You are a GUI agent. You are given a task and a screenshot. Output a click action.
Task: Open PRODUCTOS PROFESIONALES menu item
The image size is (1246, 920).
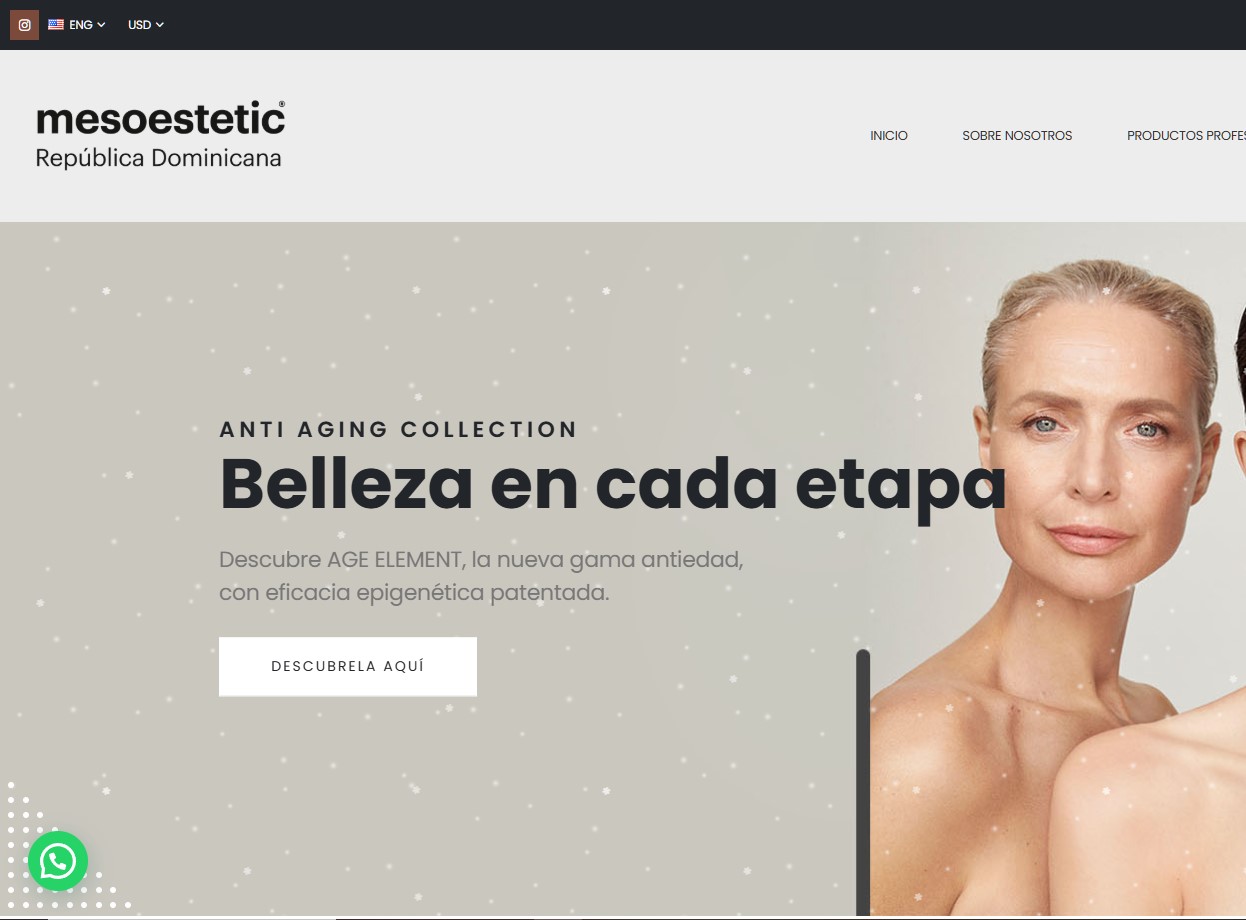pos(1186,136)
